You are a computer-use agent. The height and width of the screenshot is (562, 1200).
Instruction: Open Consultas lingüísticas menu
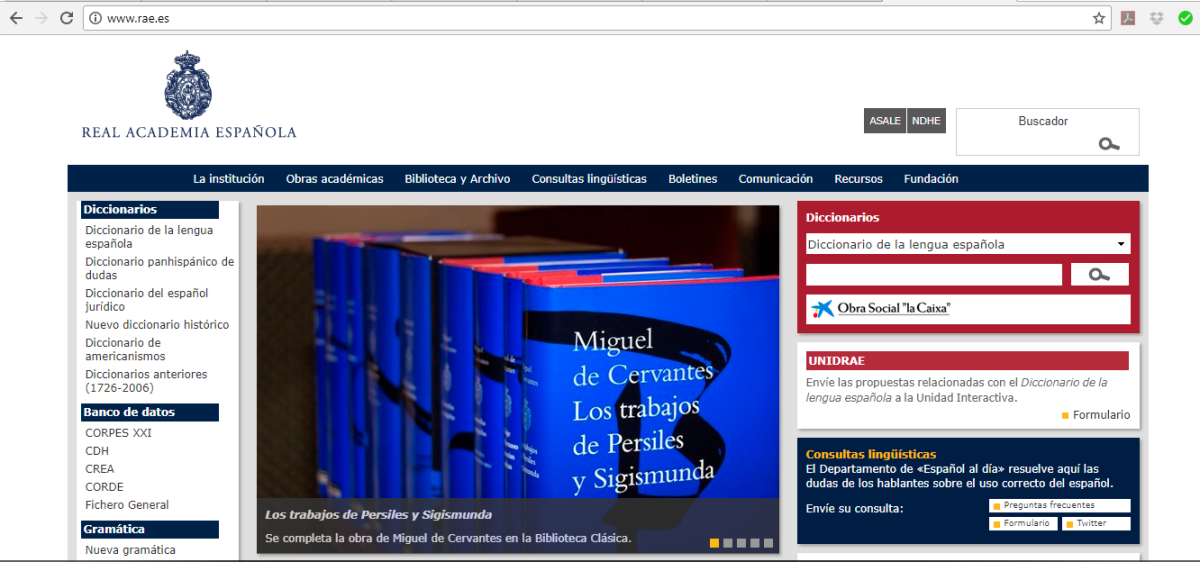(589, 179)
